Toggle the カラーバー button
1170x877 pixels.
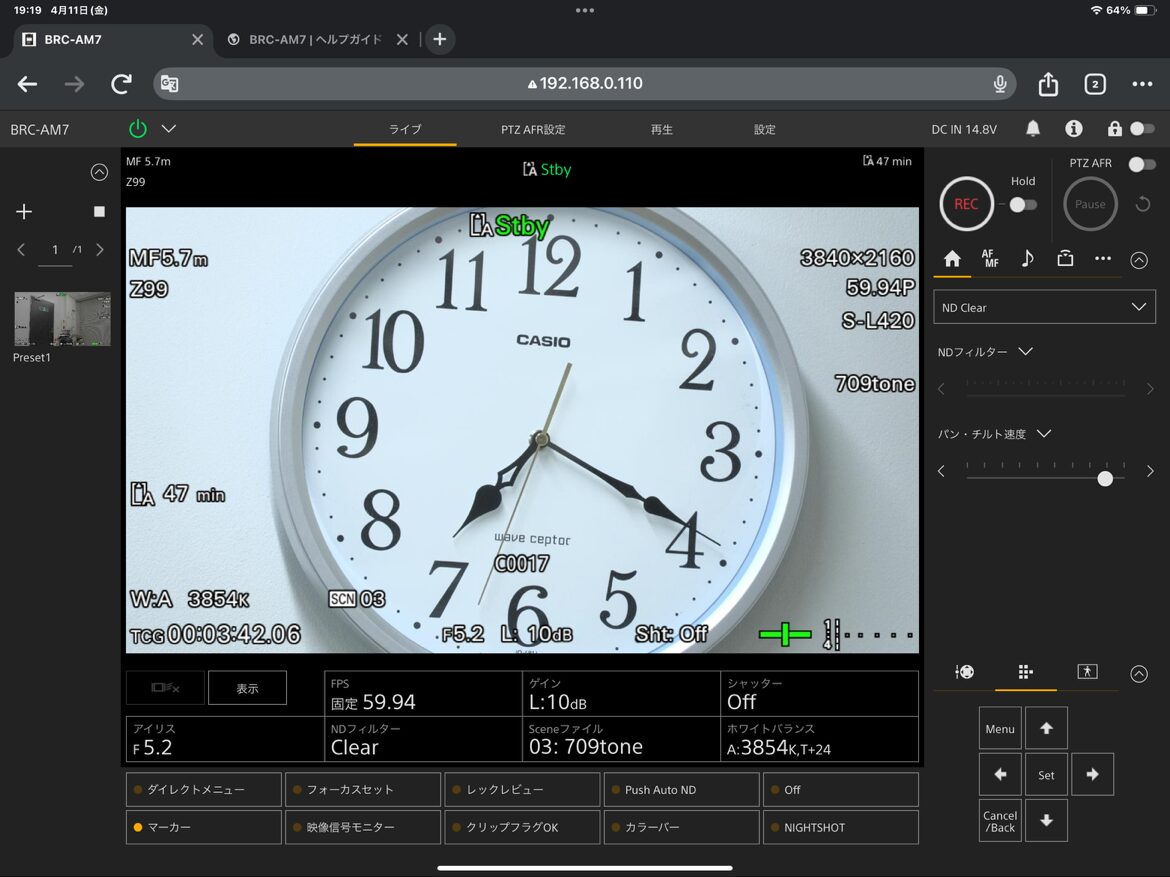pos(681,828)
